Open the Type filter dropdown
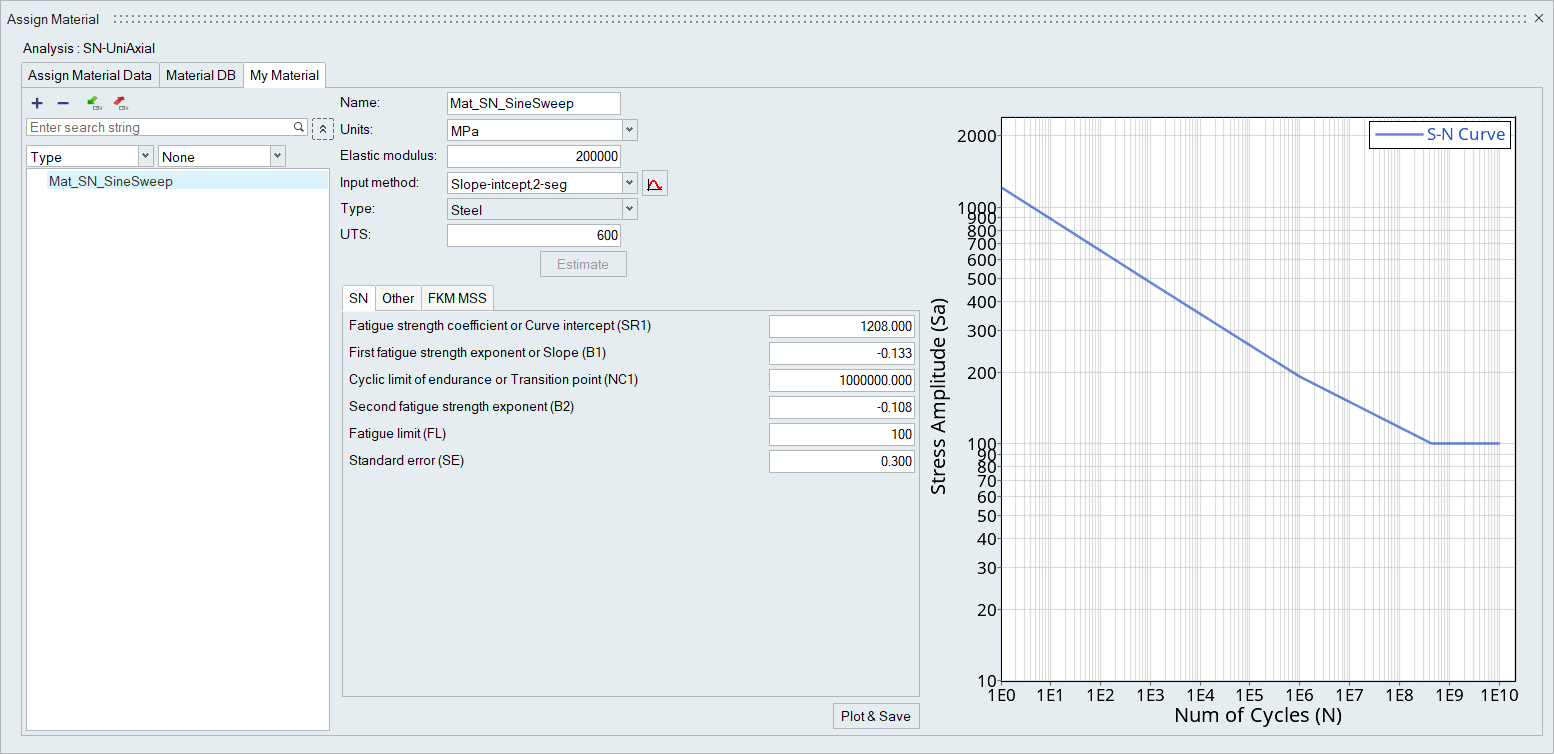Viewport: 1554px width, 754px height. pyautogui.click(x=145, y=156)
